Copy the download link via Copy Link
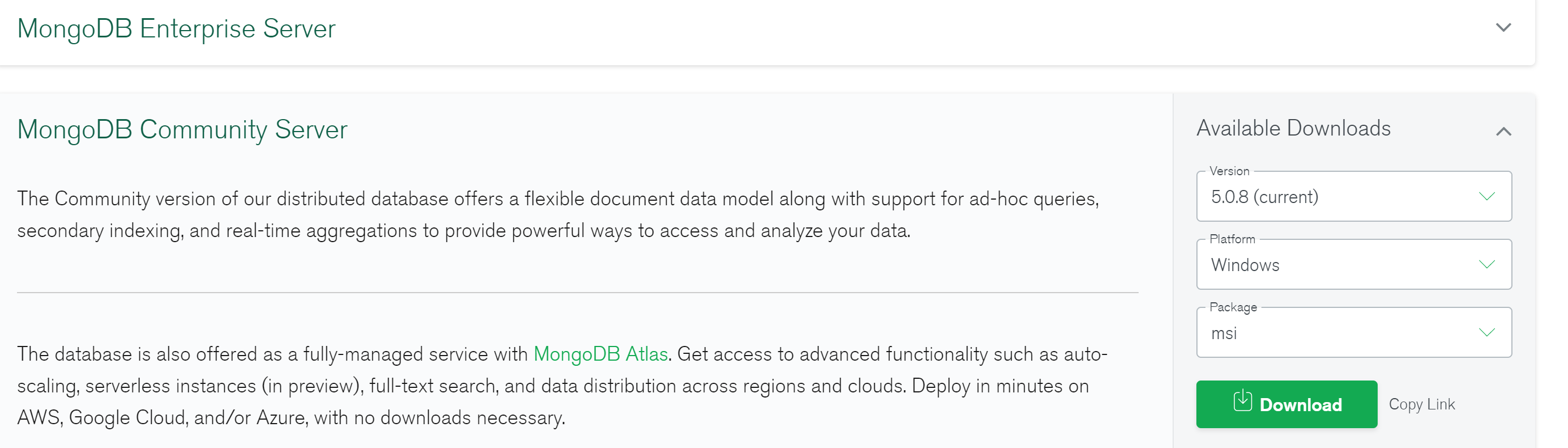 [1421, 404]
